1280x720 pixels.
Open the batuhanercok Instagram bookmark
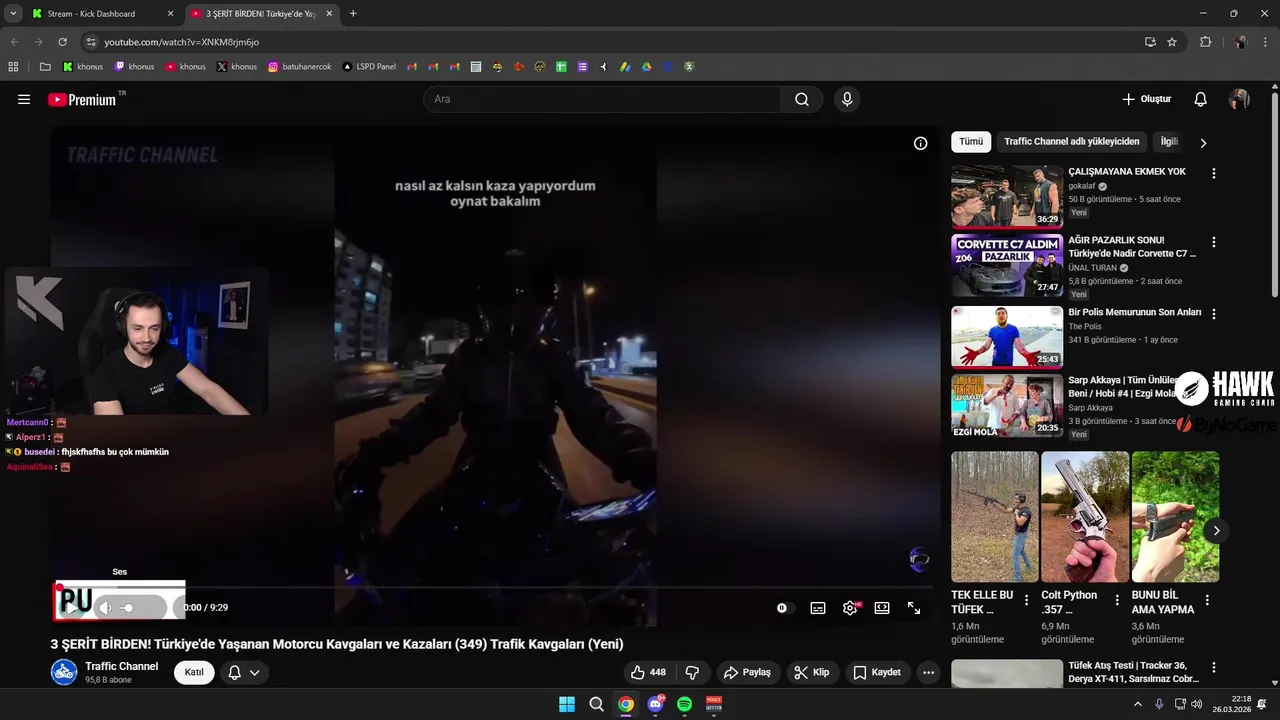click(299, 67)
